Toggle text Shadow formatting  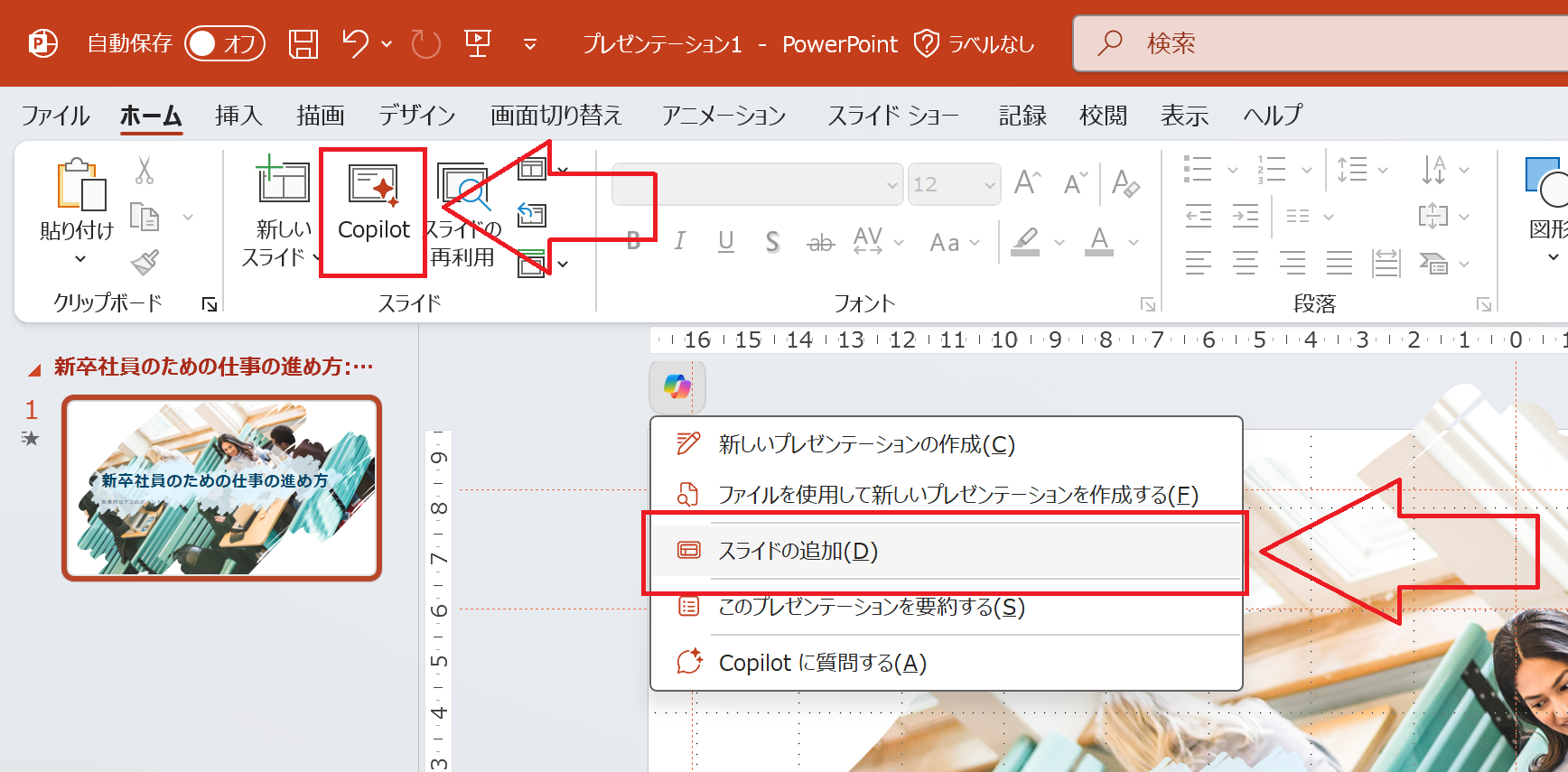click(772, 241)
